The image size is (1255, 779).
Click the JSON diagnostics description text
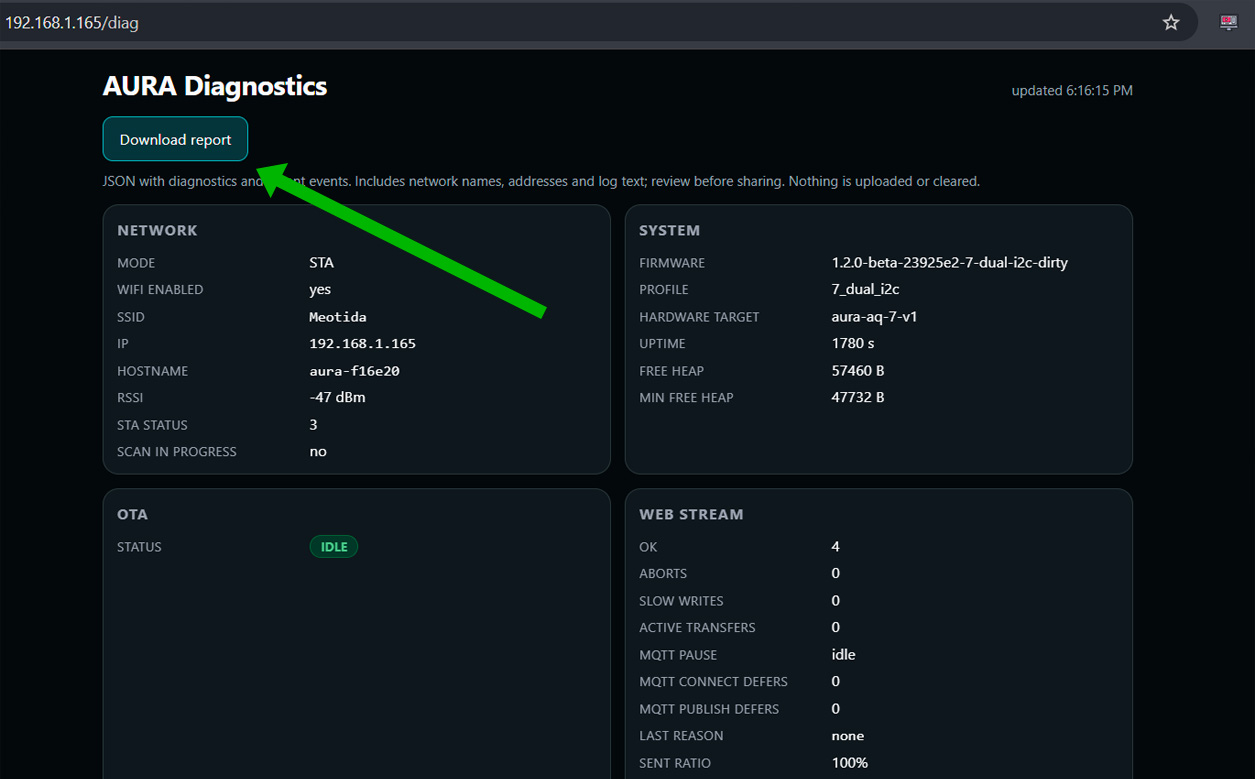click(x=541, y=182)
